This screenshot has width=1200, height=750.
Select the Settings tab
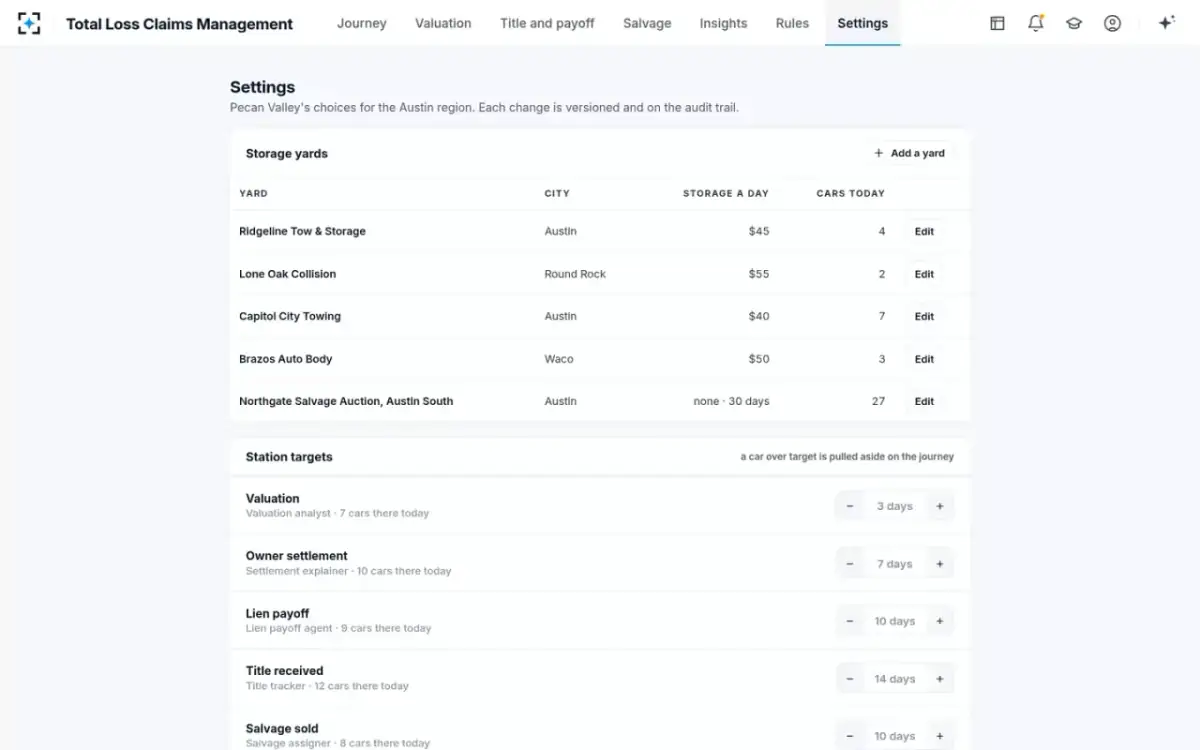coord(862,23)
